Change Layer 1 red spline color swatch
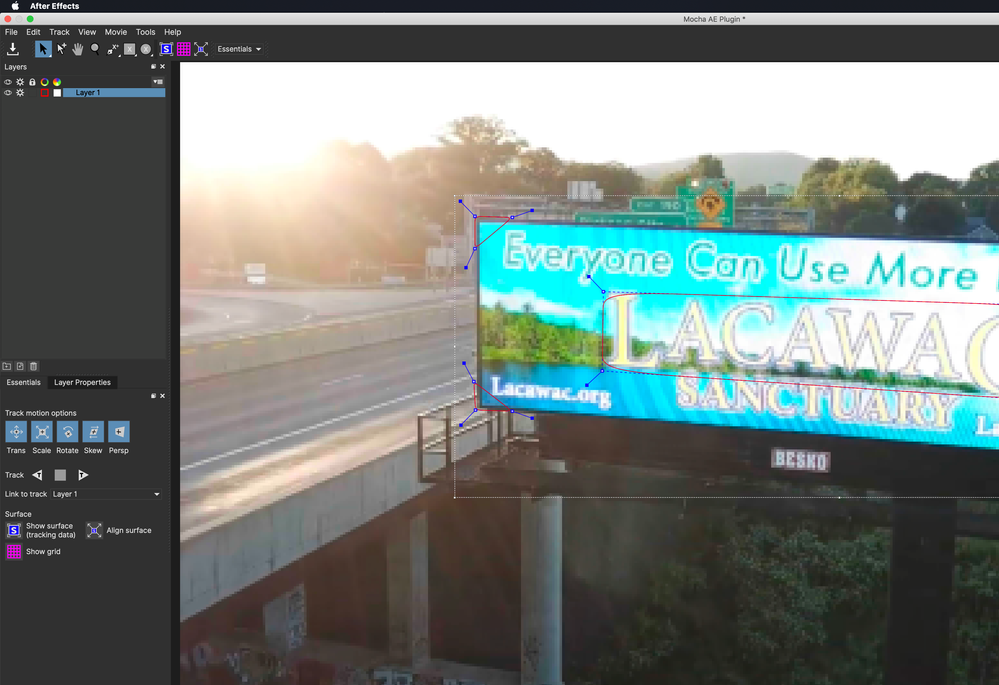 [45, 93]
